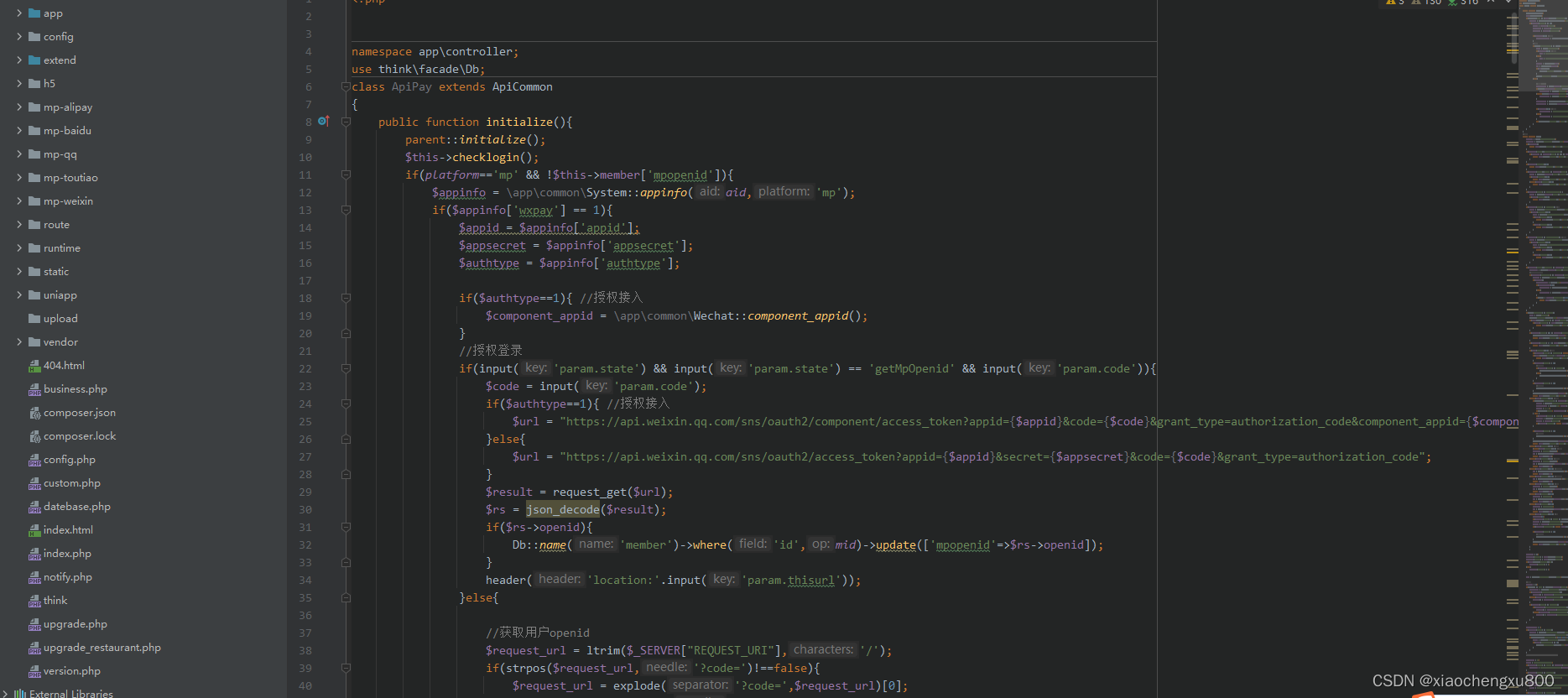1568x698 pixels.
Task: Select the config.php file icon
Action: coord(34,460)
